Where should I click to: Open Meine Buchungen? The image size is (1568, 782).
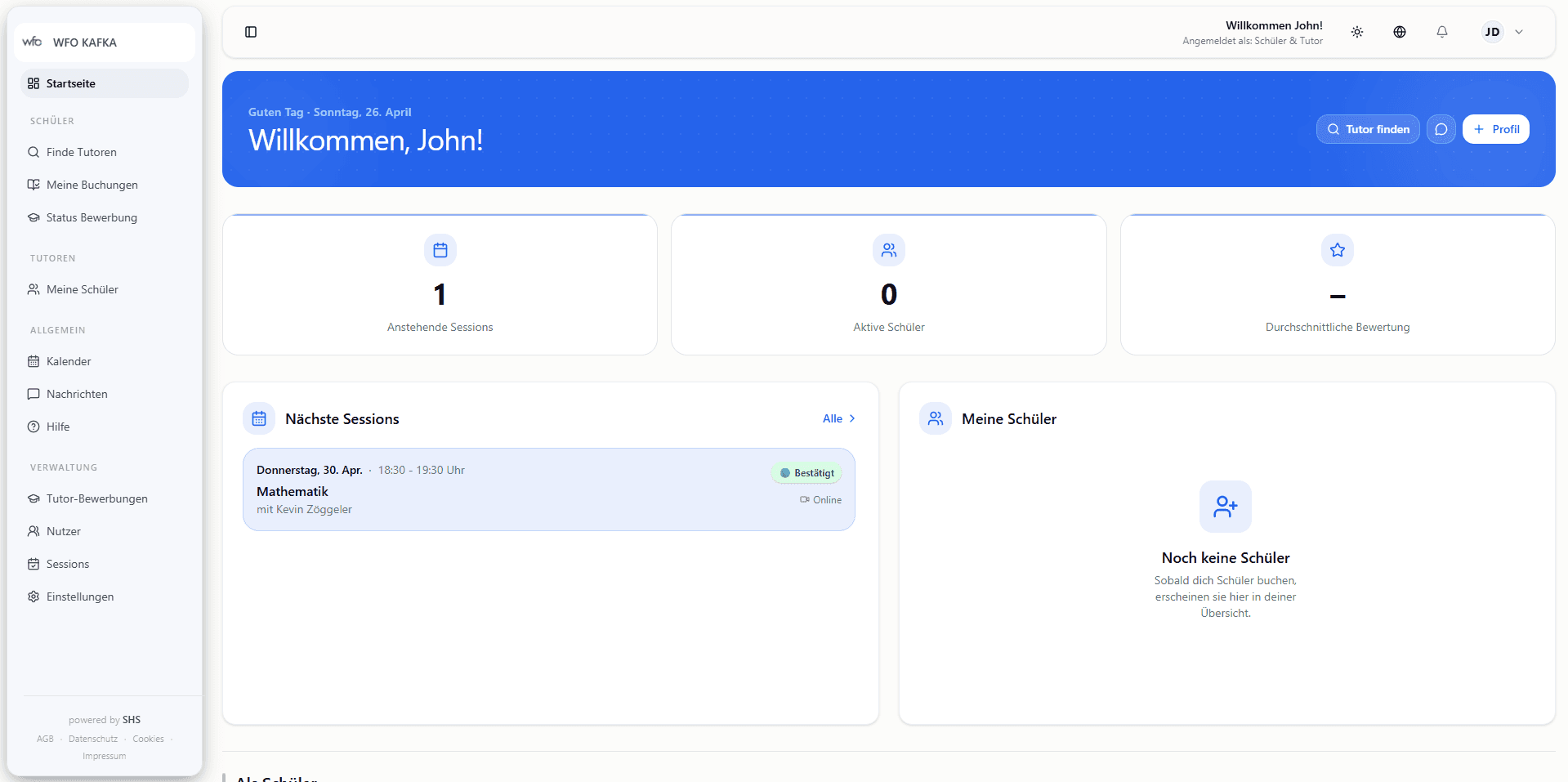tap(91, 185)
